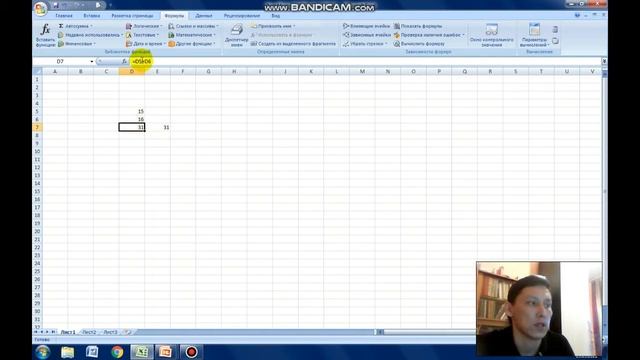Screen dimensions: 640x360
Task: Switch to sheet Лист2
Action: 89,332
